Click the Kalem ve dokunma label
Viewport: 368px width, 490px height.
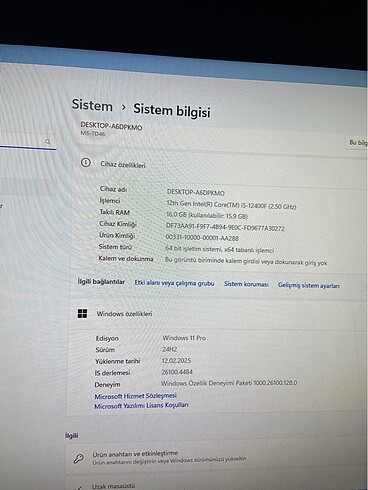pyautogui.click(x=126, y=258)
